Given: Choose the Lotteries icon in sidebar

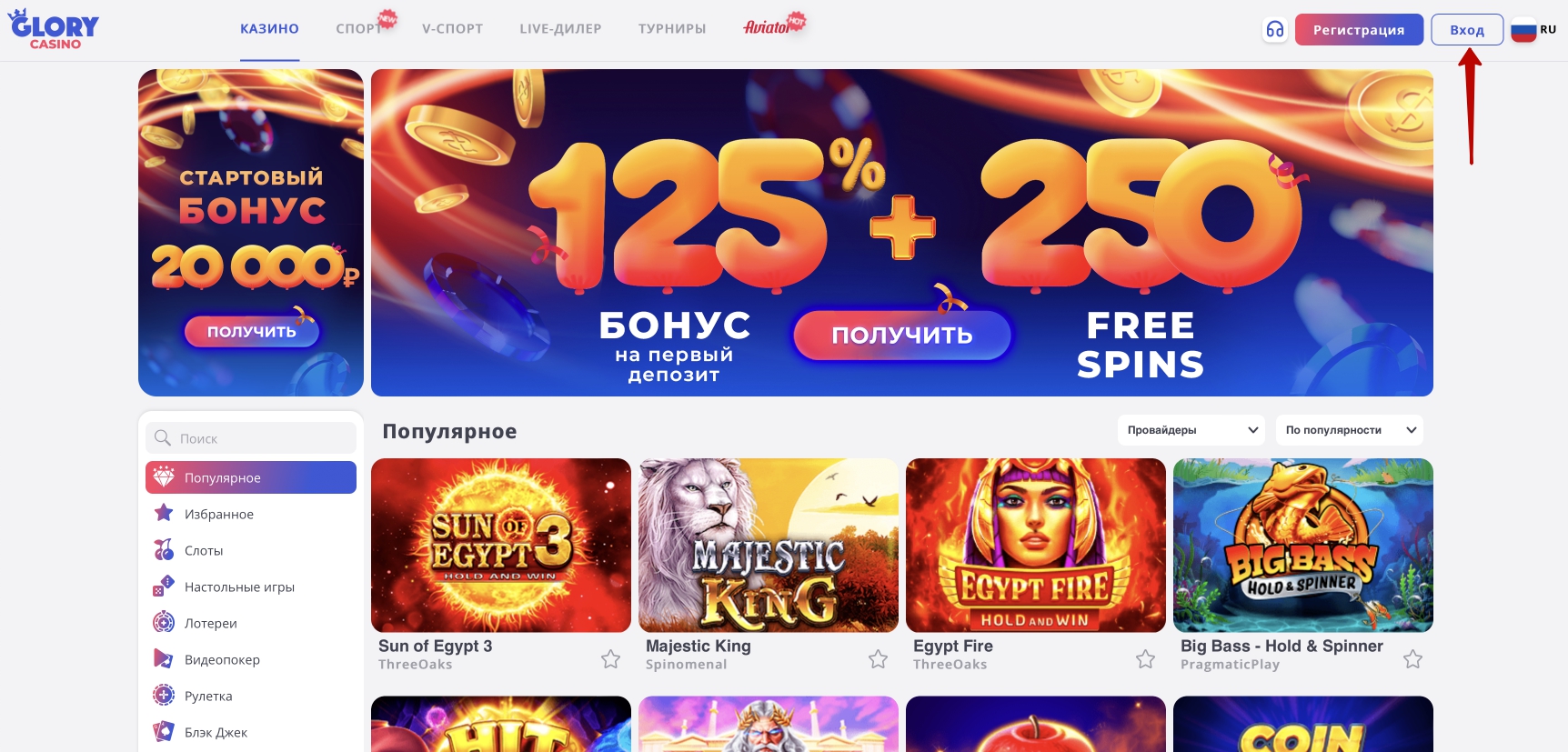Looking at the screenshot, I should (164, 622).
